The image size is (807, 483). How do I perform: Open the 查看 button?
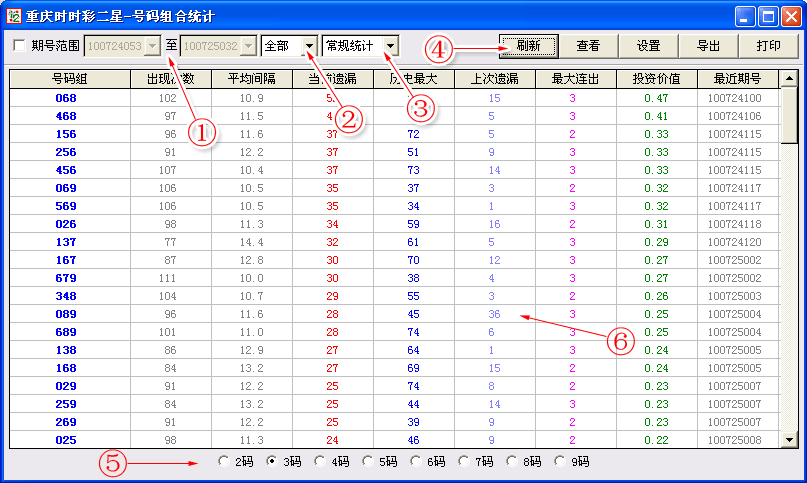(588, 46)
